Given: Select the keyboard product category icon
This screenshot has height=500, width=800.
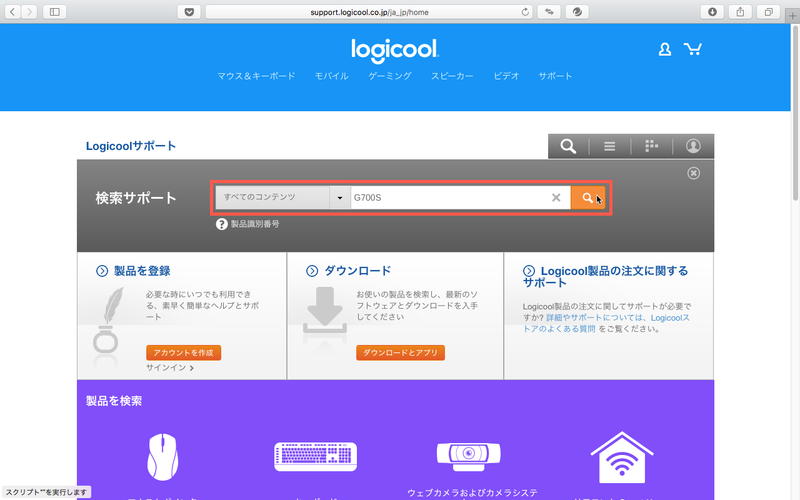Looking at the screenshot, I should point(316,457).
